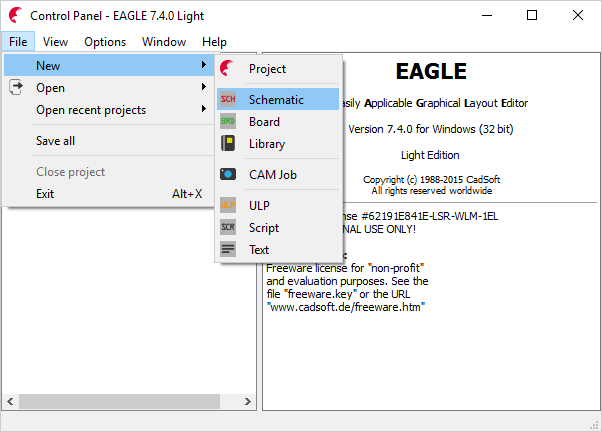Click the Text document icon
The image size is (602, 432).
pos(228,250)
